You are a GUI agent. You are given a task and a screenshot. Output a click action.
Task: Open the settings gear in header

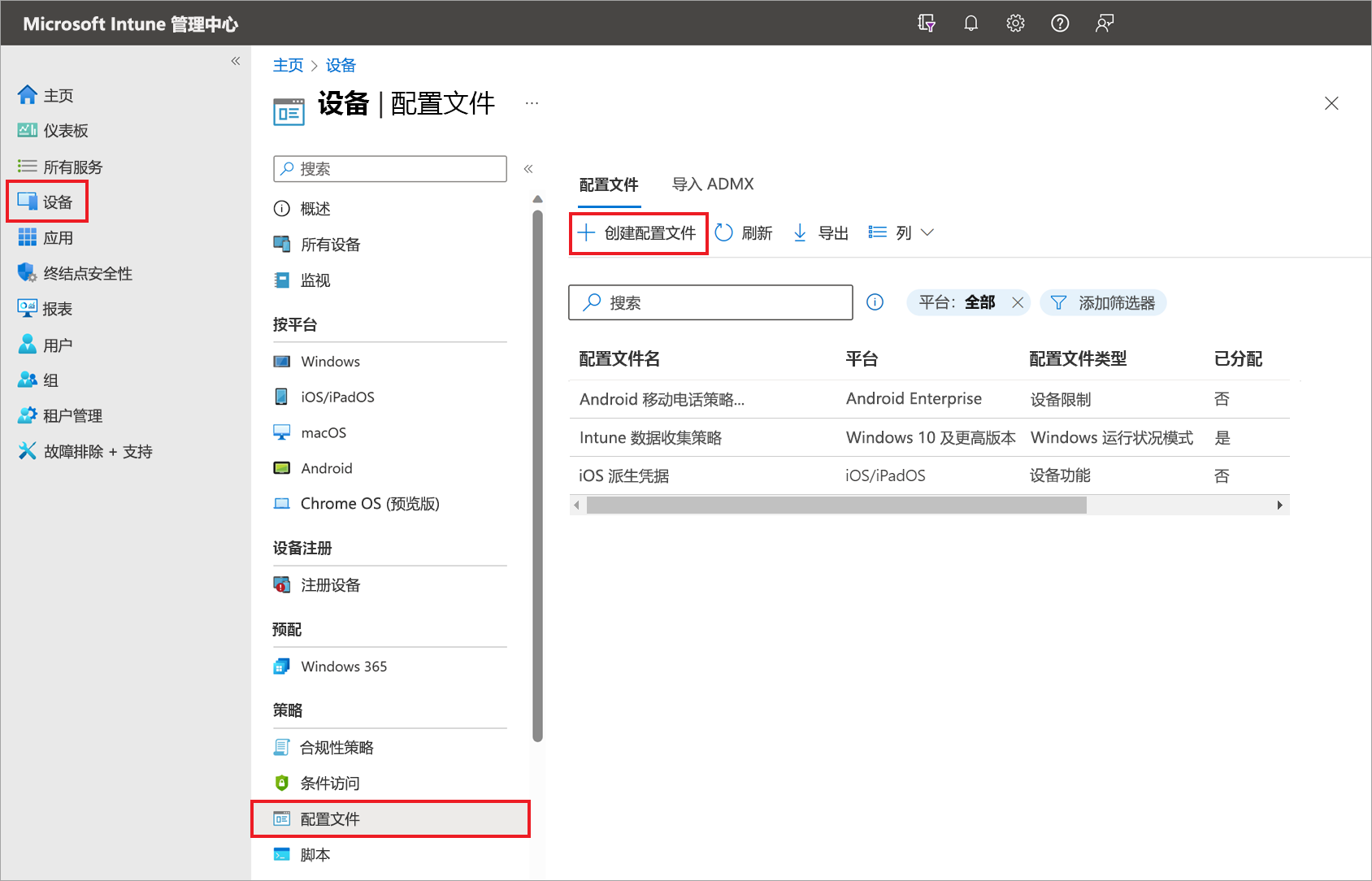(1015, 24)
